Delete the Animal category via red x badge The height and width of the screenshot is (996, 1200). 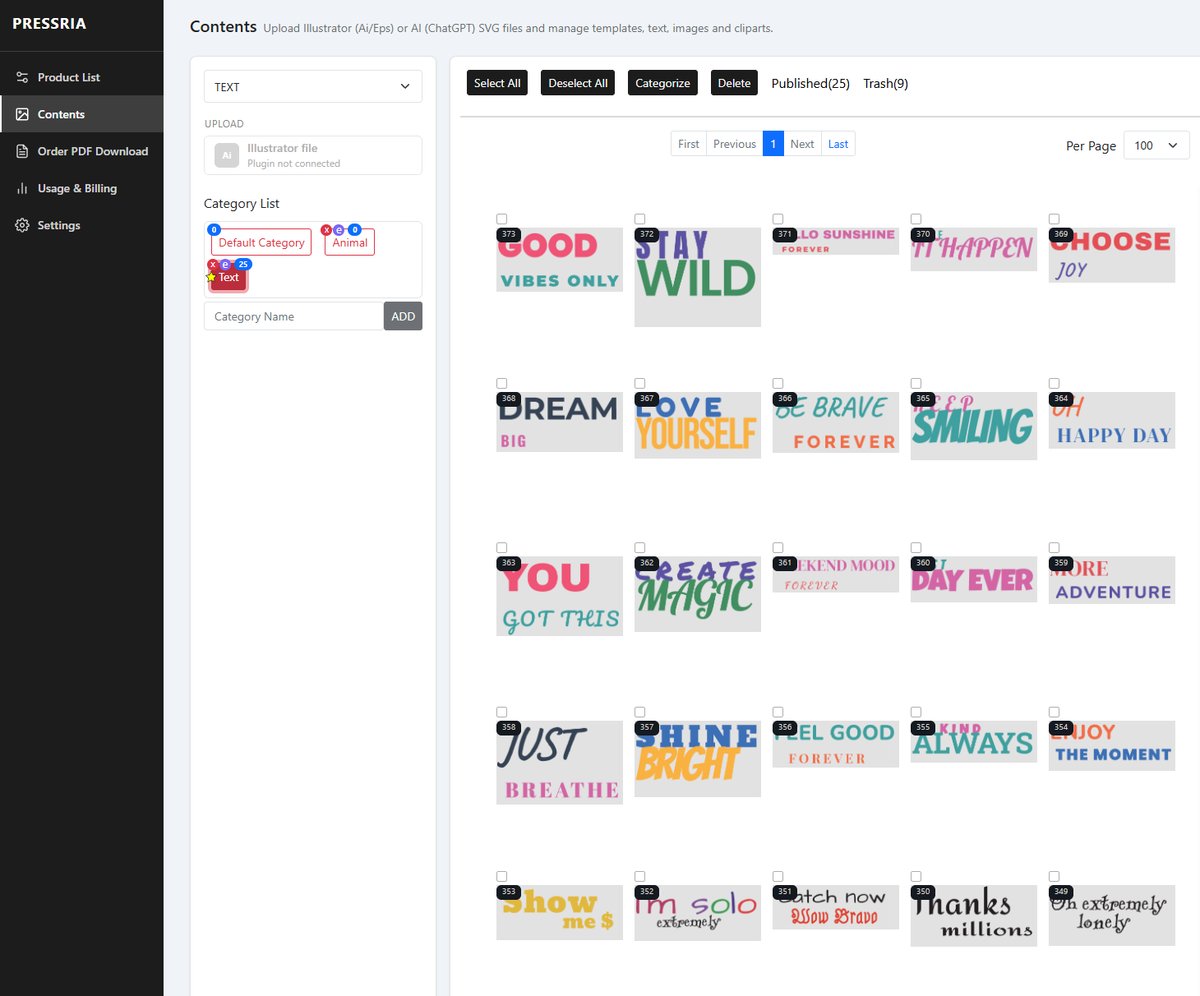pyautogui.click(x=326, y=229)
